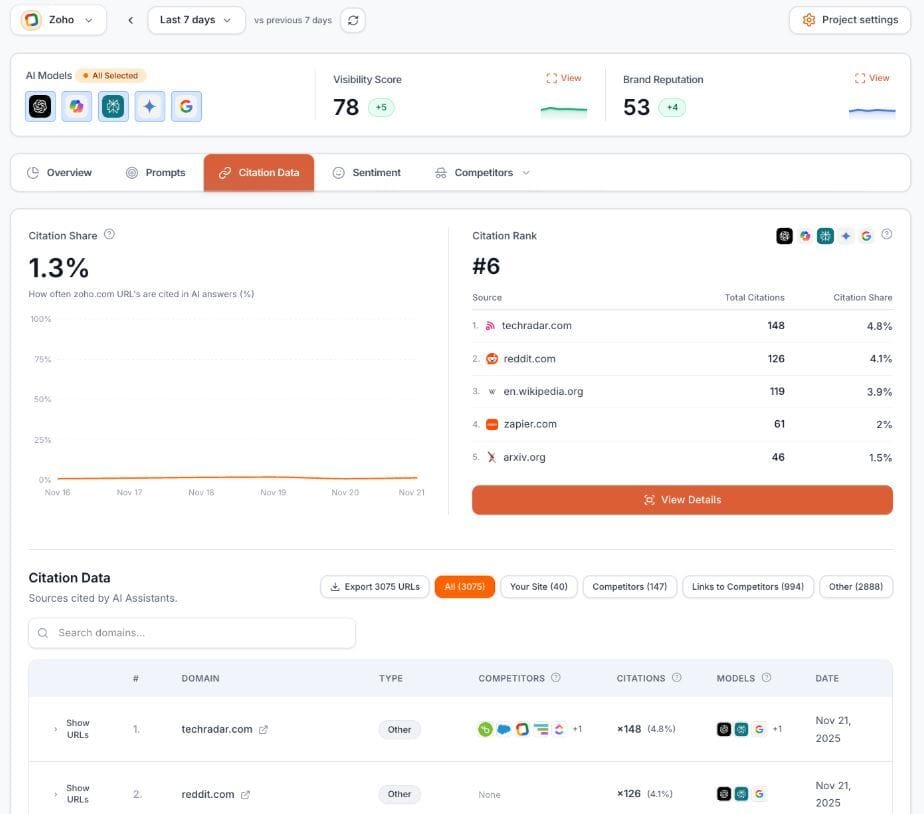Click the Brand Reputation +4 badge
The height and width of the screenshot is (814, 924).
coord(672,107)
